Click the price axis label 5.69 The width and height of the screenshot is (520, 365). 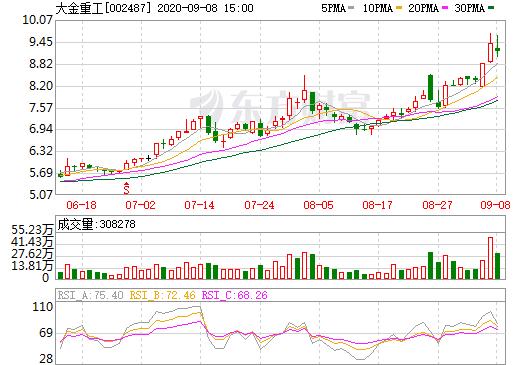pyautogui.click(x=41, y=173)
